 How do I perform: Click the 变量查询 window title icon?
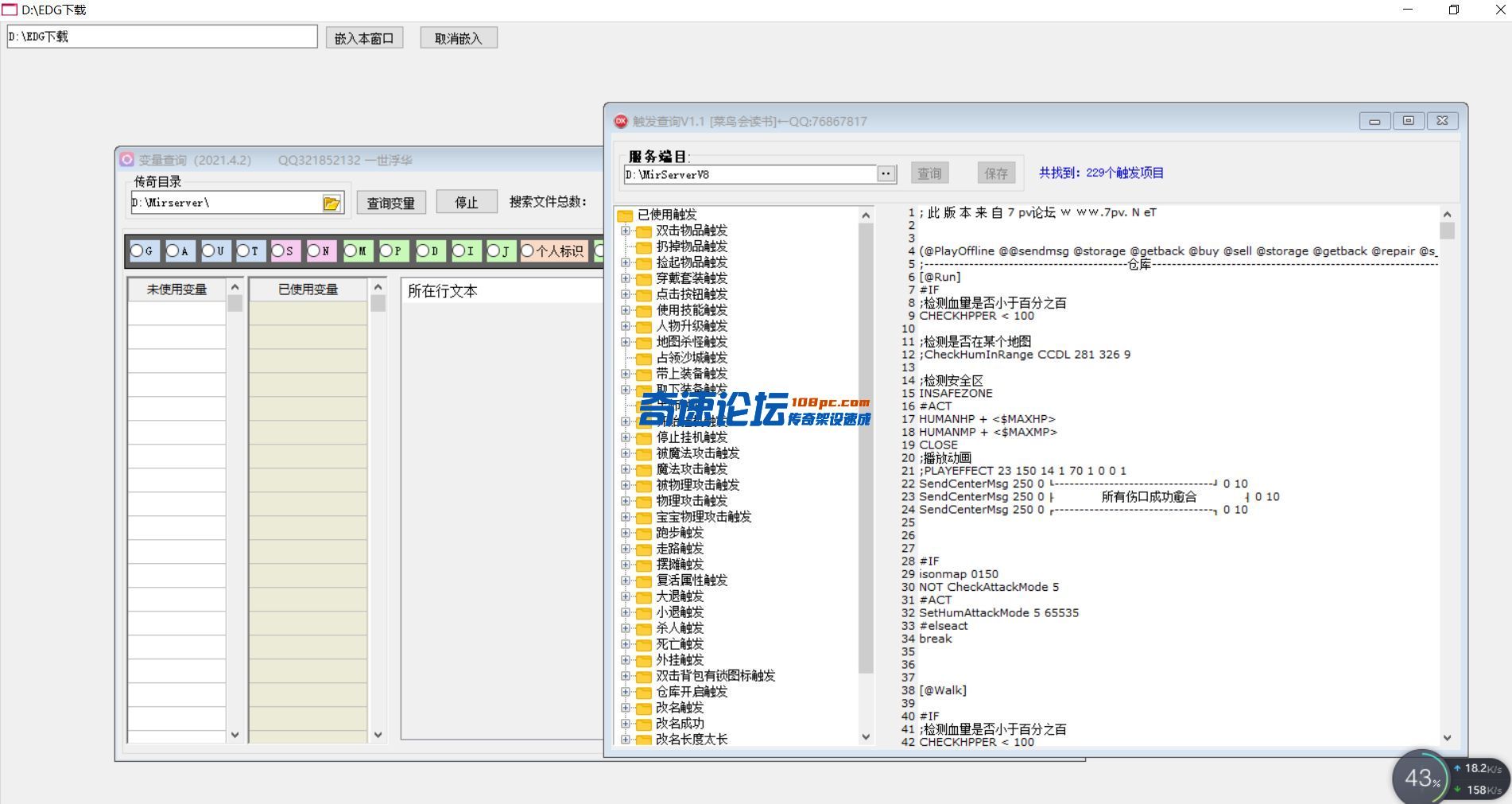(x=127, y=159)
